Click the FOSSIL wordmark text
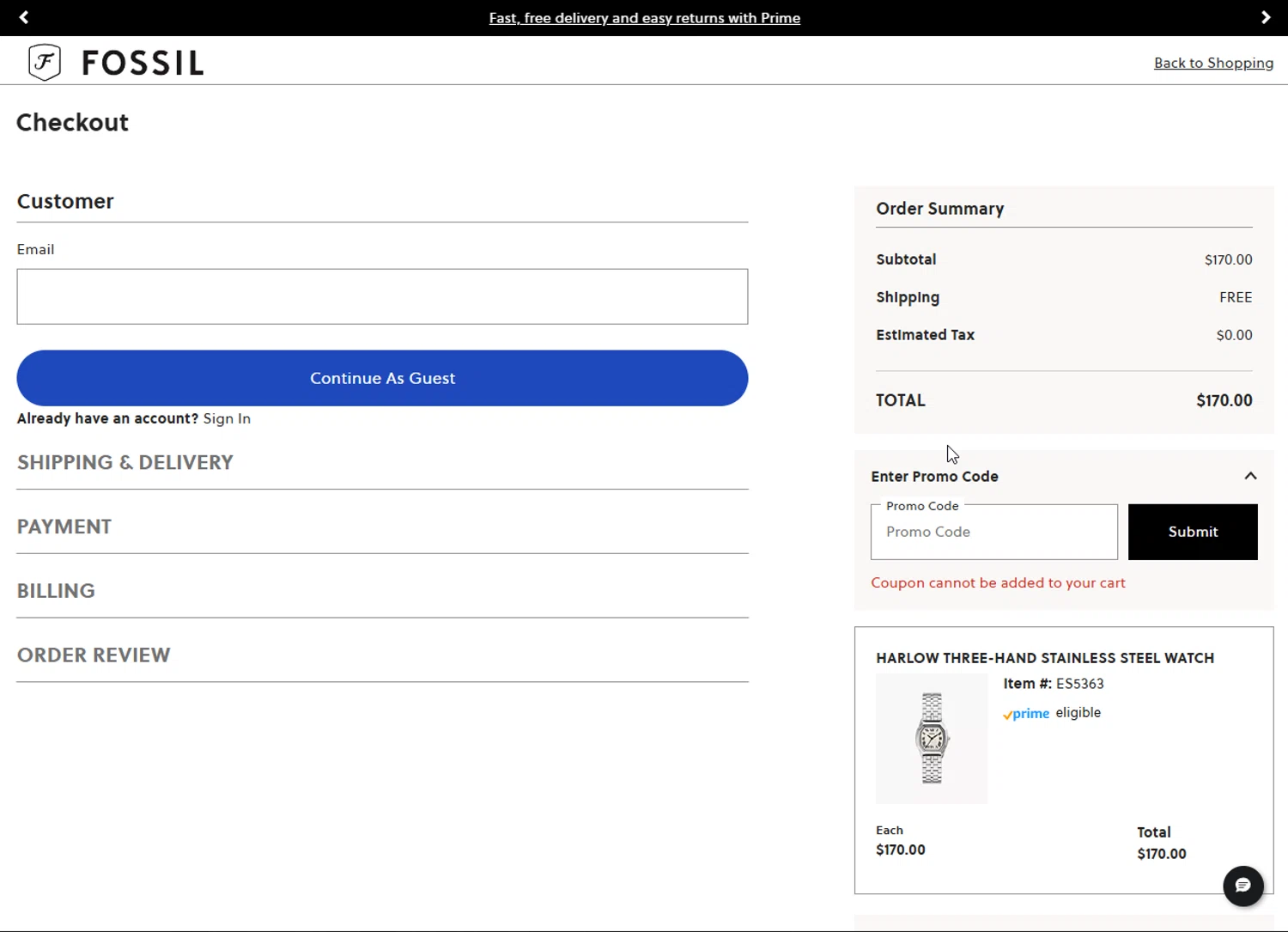The width and height of the screenshot is (1288, 932). coord(143,63)
